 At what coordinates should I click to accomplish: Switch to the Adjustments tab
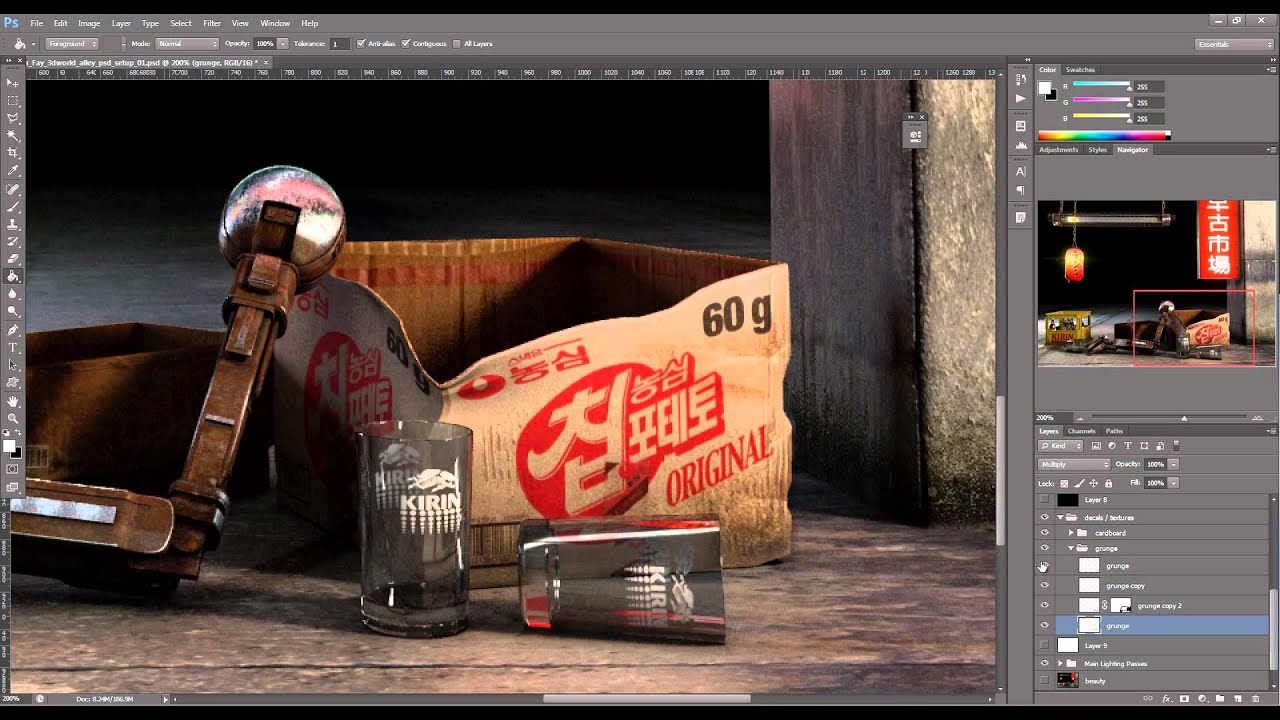tap(1058, 150)
